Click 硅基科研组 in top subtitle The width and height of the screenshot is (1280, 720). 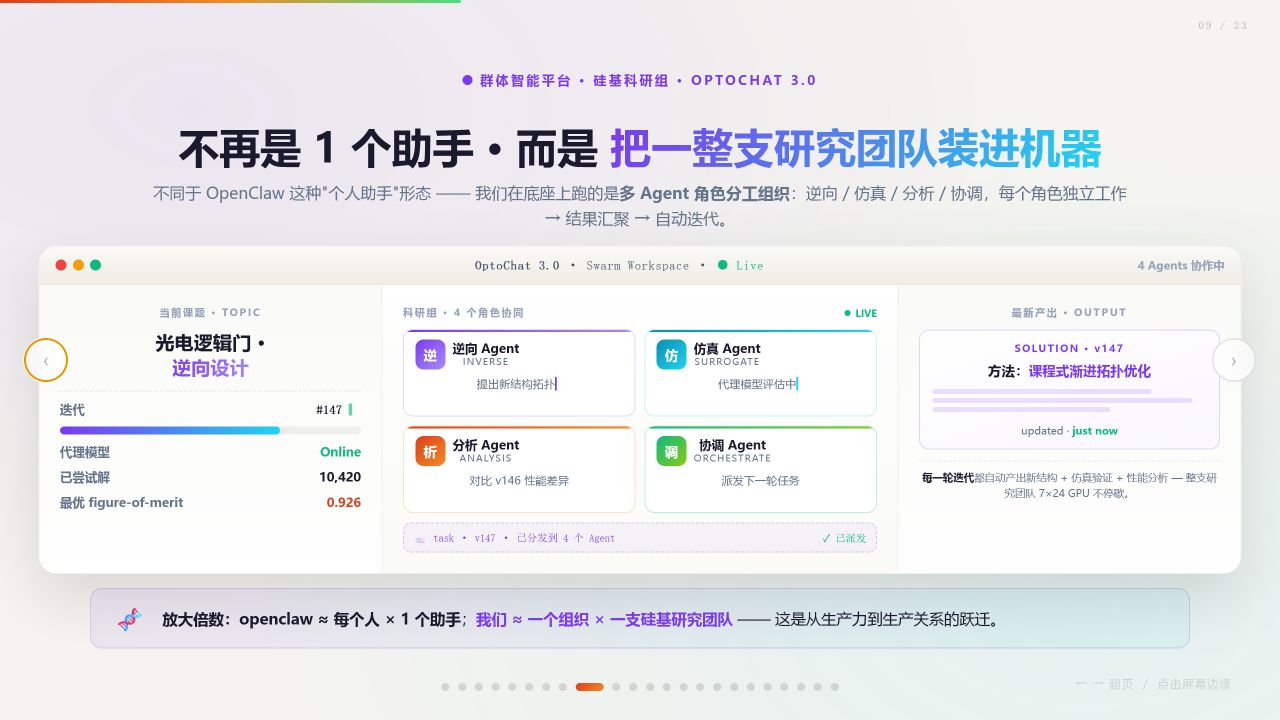pos(631,80)
